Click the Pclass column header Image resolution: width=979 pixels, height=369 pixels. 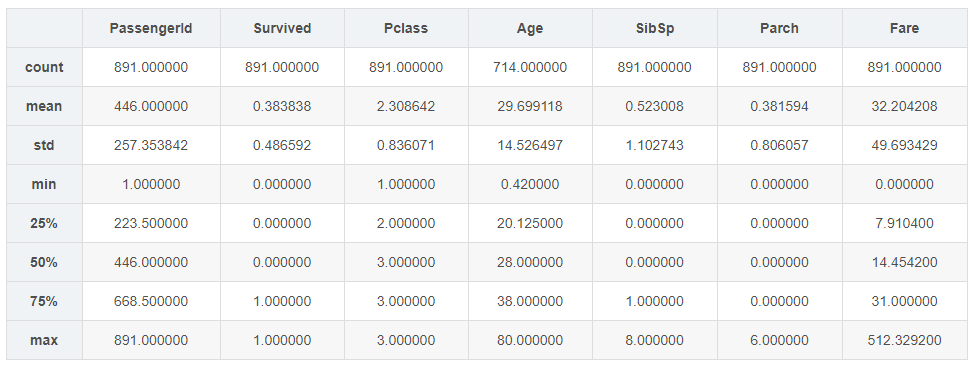[x=406, y=28]
